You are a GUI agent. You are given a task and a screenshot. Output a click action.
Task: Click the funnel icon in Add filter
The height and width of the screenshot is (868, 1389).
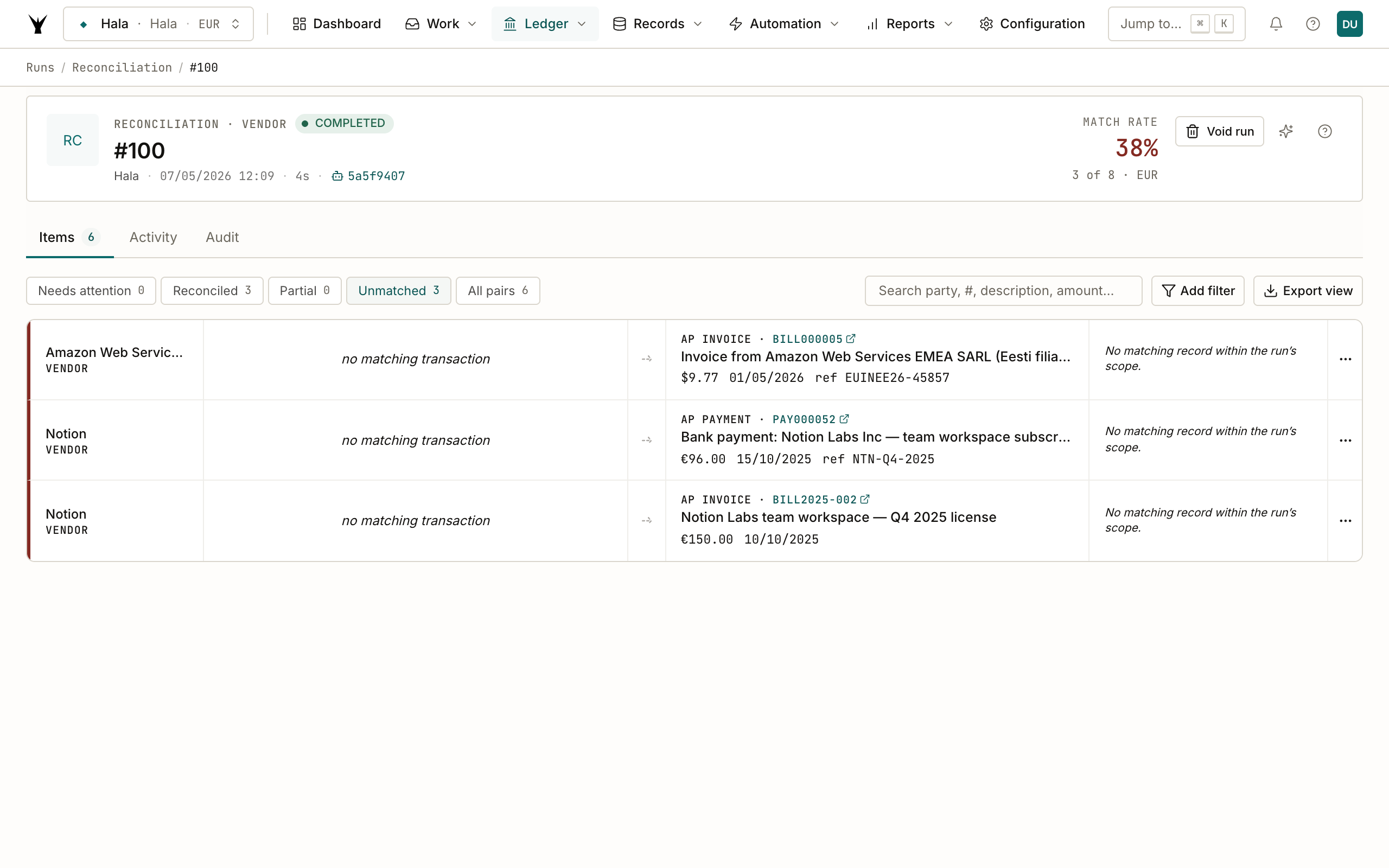coord(1168,291)
